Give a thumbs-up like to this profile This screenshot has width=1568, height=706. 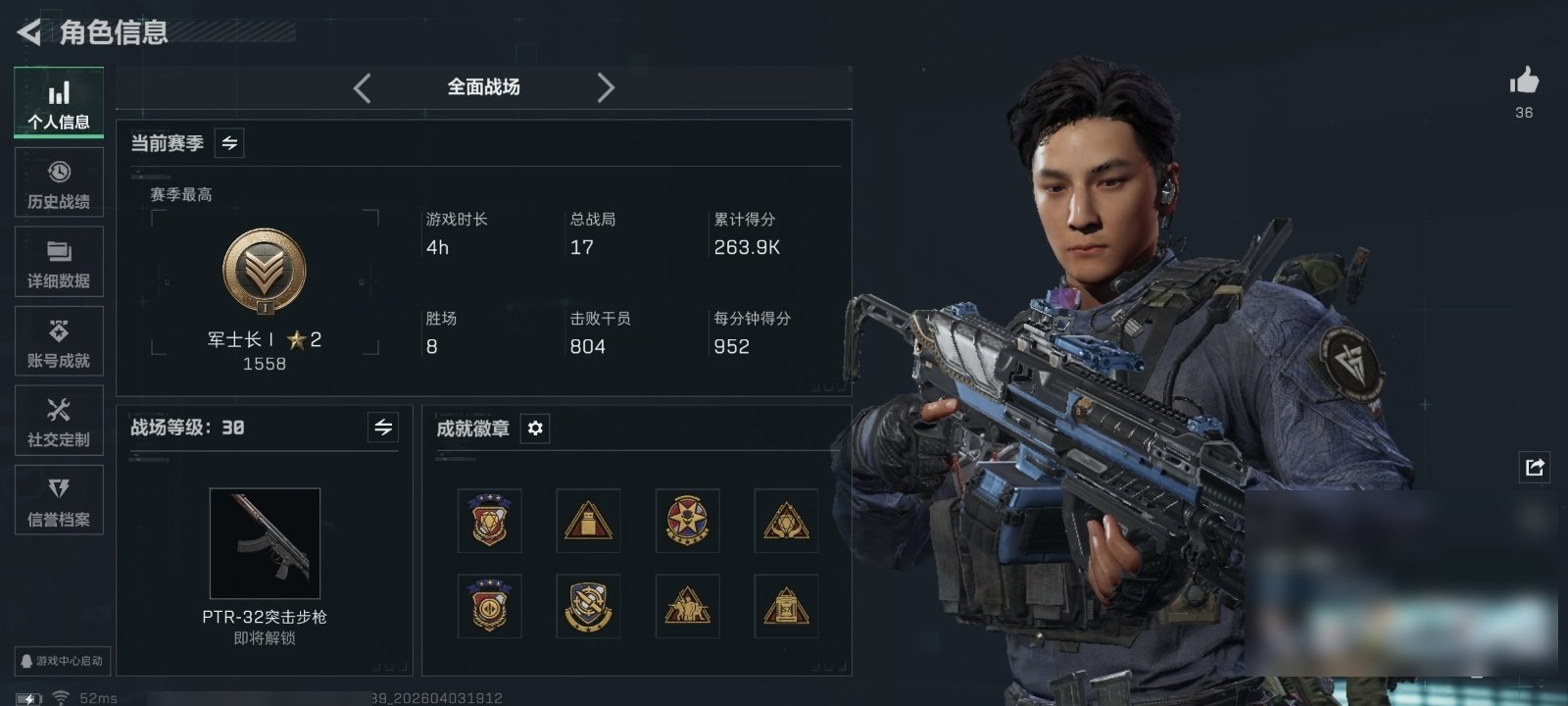pos(1524,81)
